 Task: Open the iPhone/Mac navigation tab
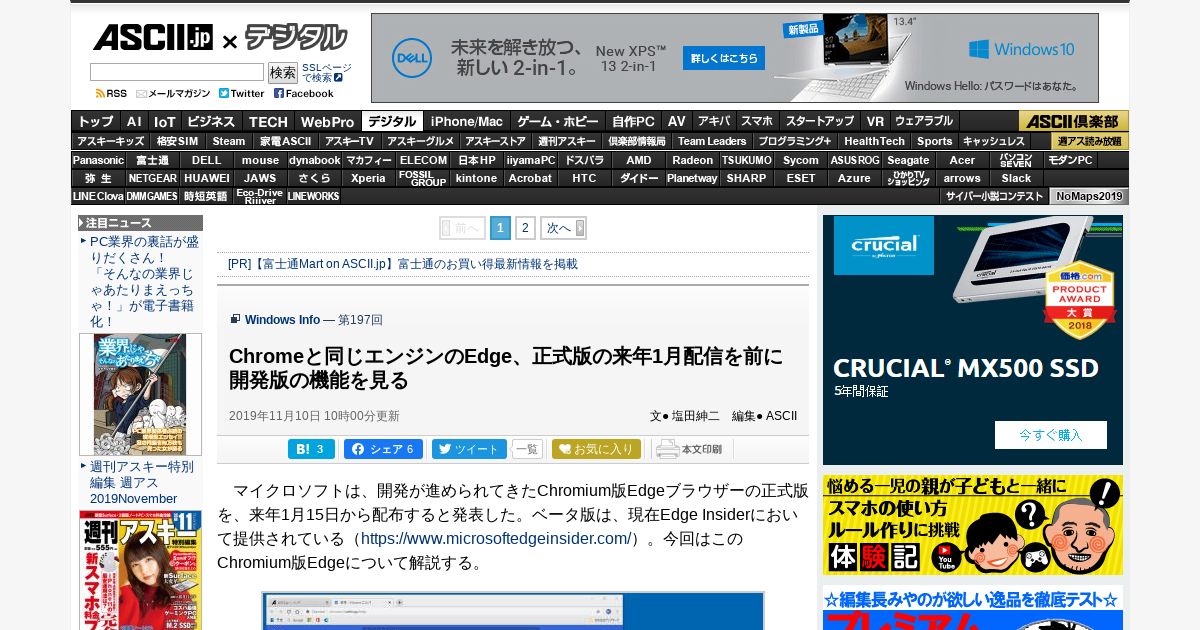pyautogui.click(x=467, y=121)
